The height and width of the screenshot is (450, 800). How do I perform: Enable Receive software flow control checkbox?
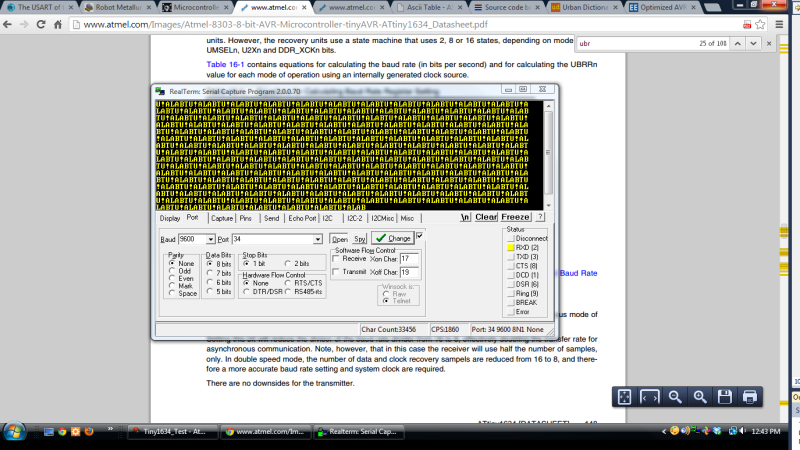pos(336,258)
